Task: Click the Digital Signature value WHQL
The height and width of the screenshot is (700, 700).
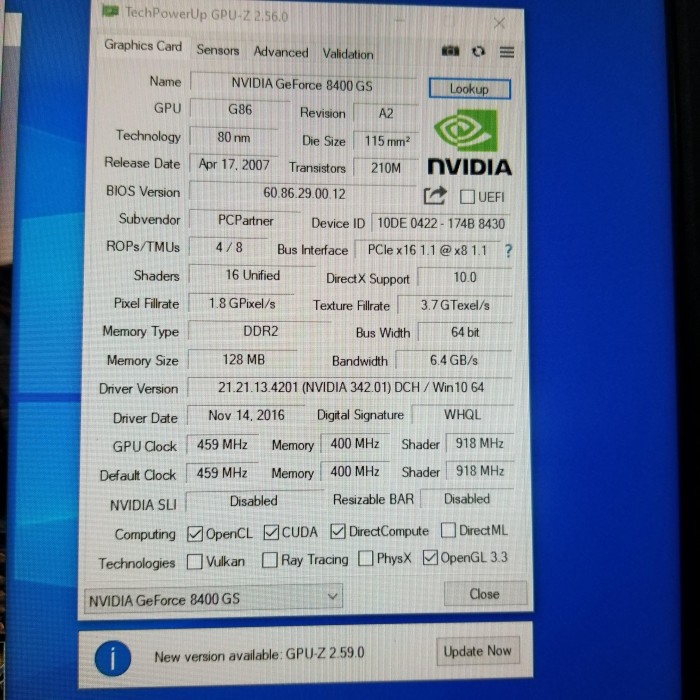Action: (462, 415)
